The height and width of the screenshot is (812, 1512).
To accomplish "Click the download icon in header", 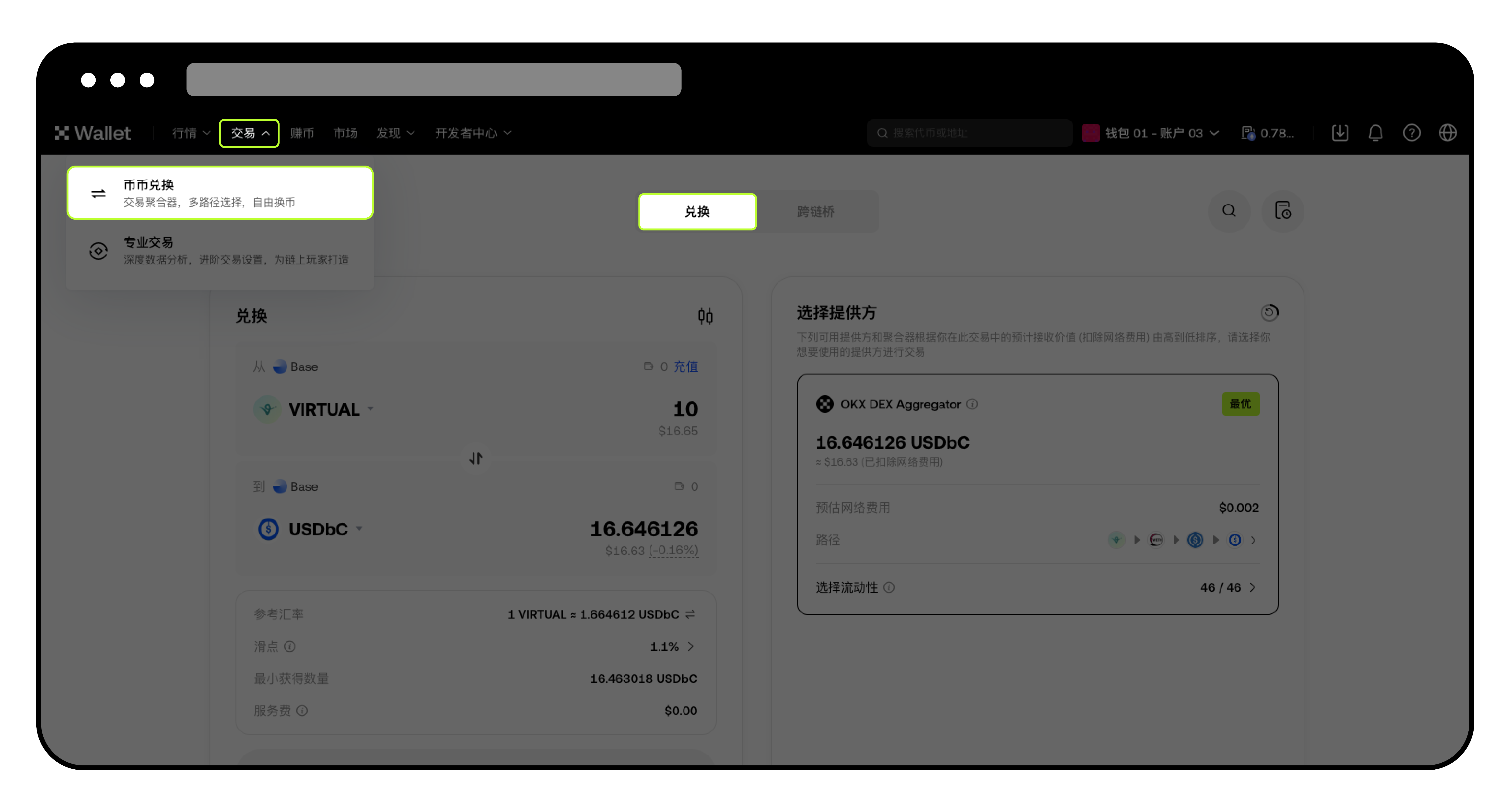I will 1340,133.
